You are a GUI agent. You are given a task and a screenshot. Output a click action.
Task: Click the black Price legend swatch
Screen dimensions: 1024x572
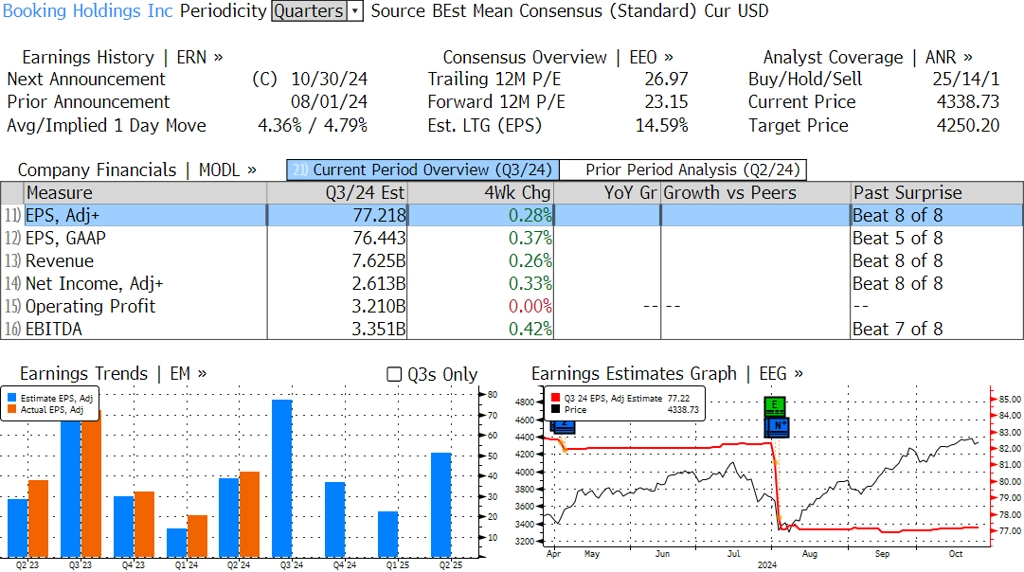pos(555,409)
